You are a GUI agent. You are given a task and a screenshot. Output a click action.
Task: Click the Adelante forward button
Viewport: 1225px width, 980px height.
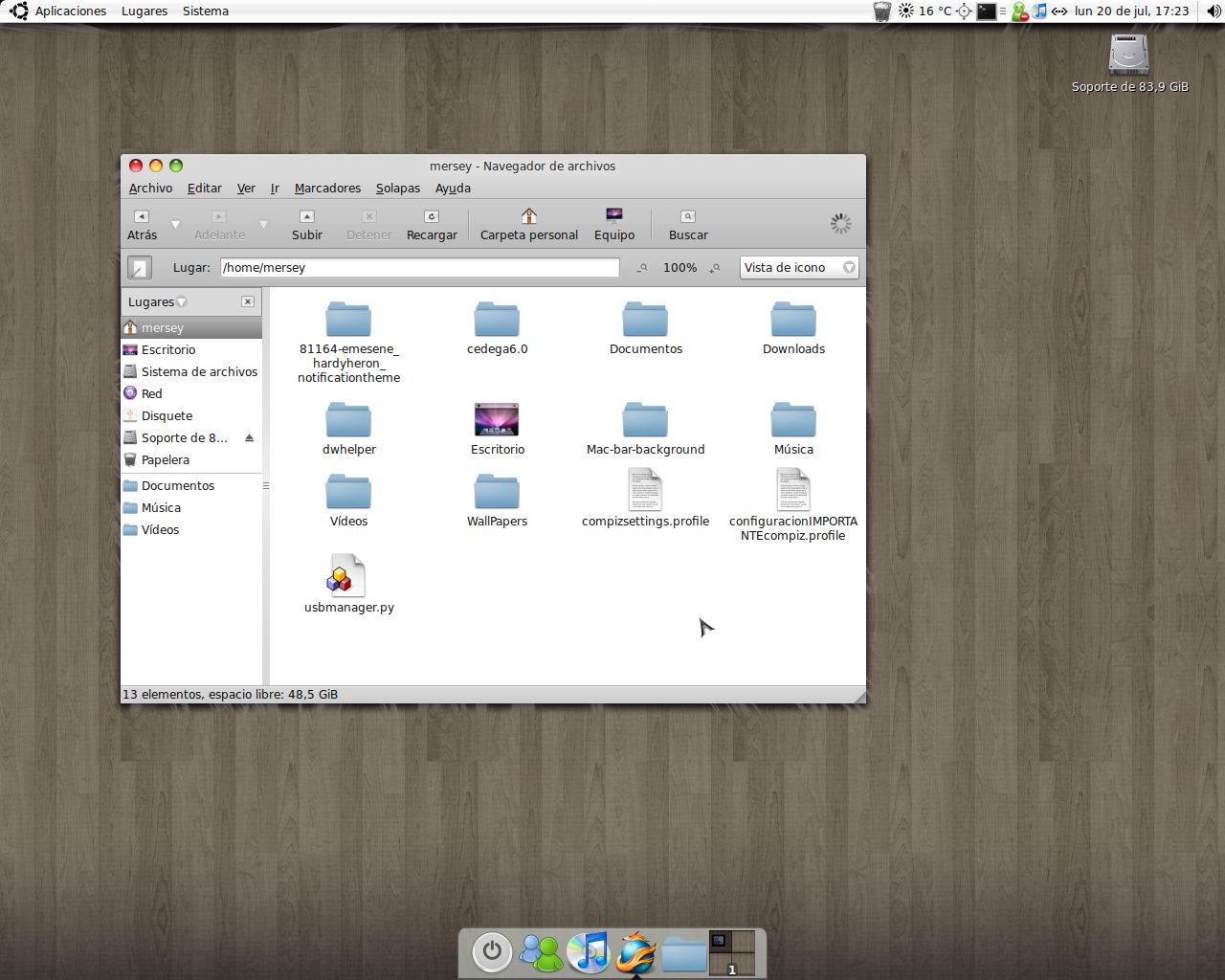click(x=219, y=225)
